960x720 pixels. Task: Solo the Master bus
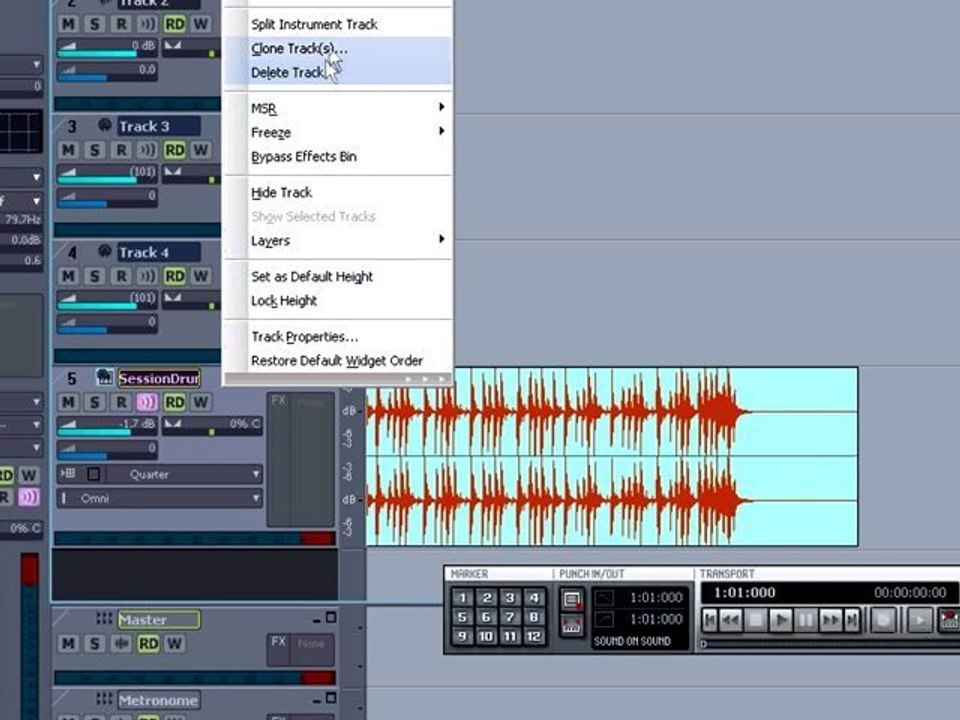(94, 643)
